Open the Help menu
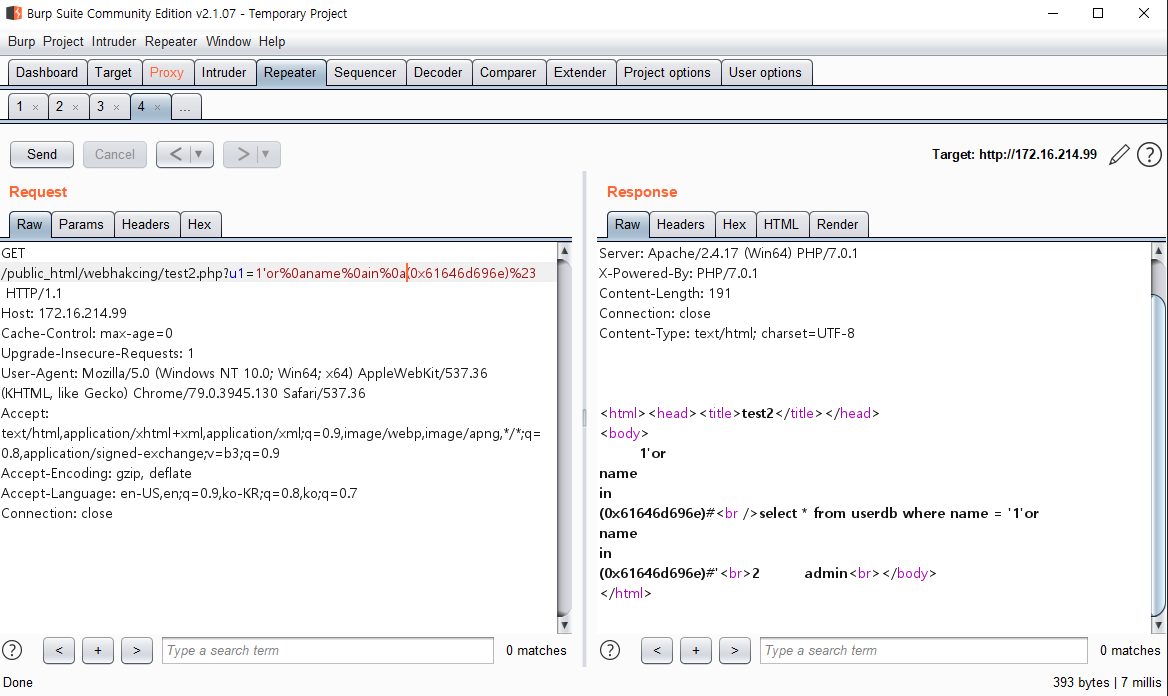The width and height of the screenshot is (1168, 696). click(x=272, y=42)
